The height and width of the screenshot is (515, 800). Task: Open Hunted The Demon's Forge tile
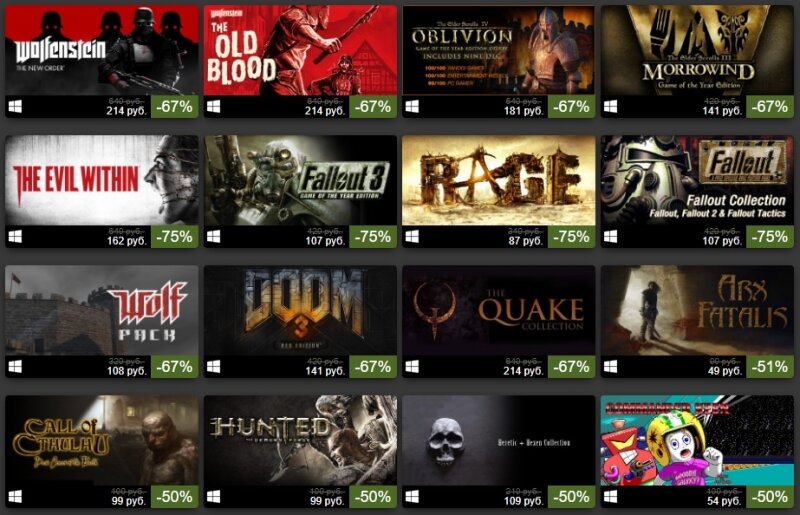[x=300, y=440]
